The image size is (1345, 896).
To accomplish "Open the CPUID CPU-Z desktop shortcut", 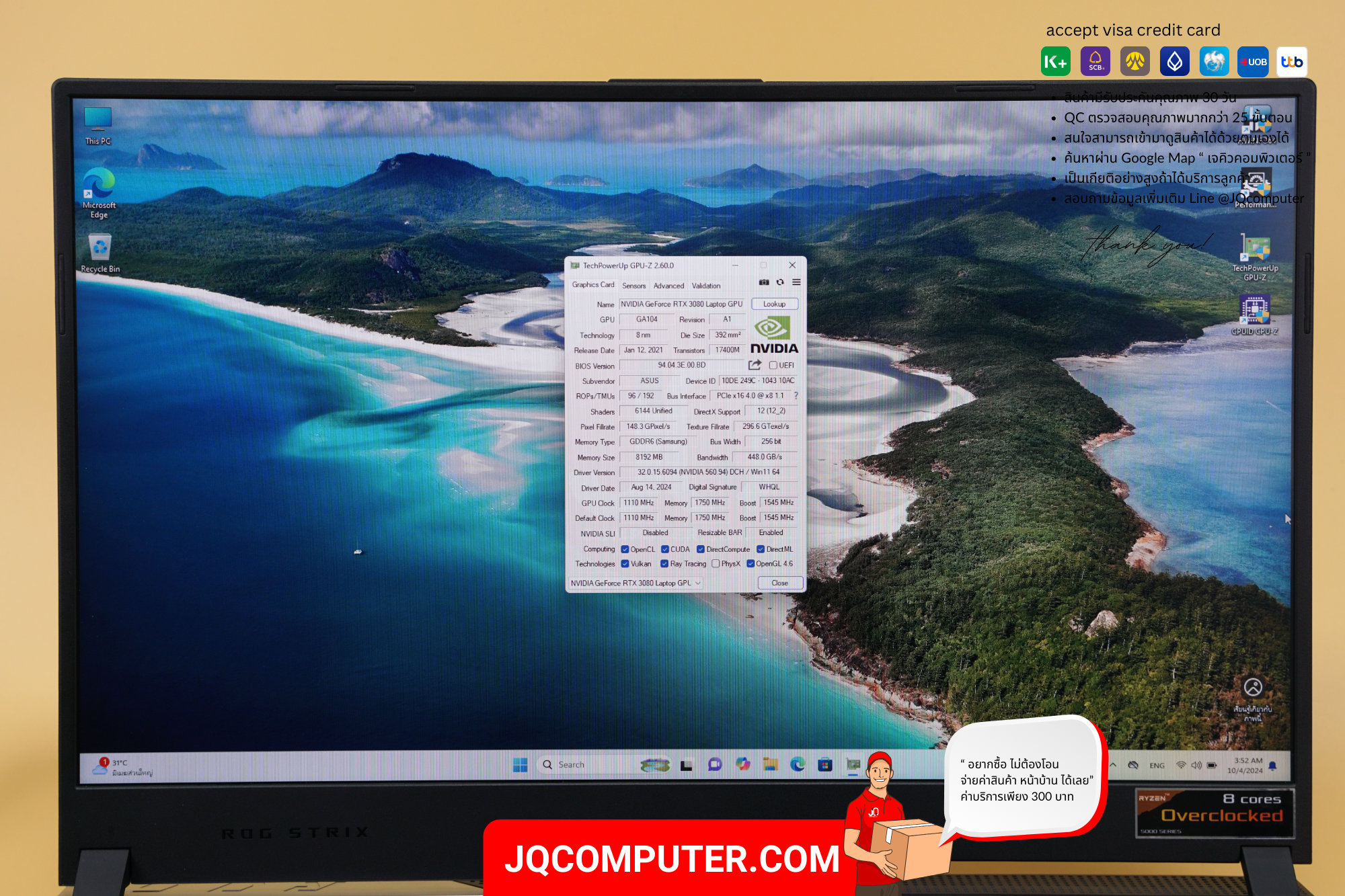I will 1255,315.
